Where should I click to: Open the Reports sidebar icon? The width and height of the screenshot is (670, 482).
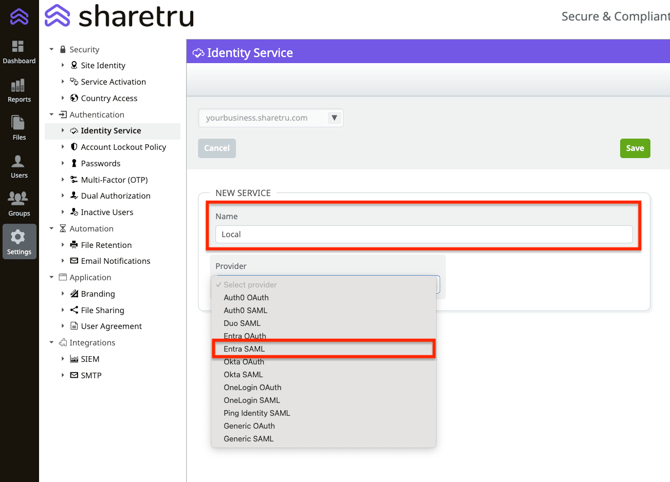18,90
